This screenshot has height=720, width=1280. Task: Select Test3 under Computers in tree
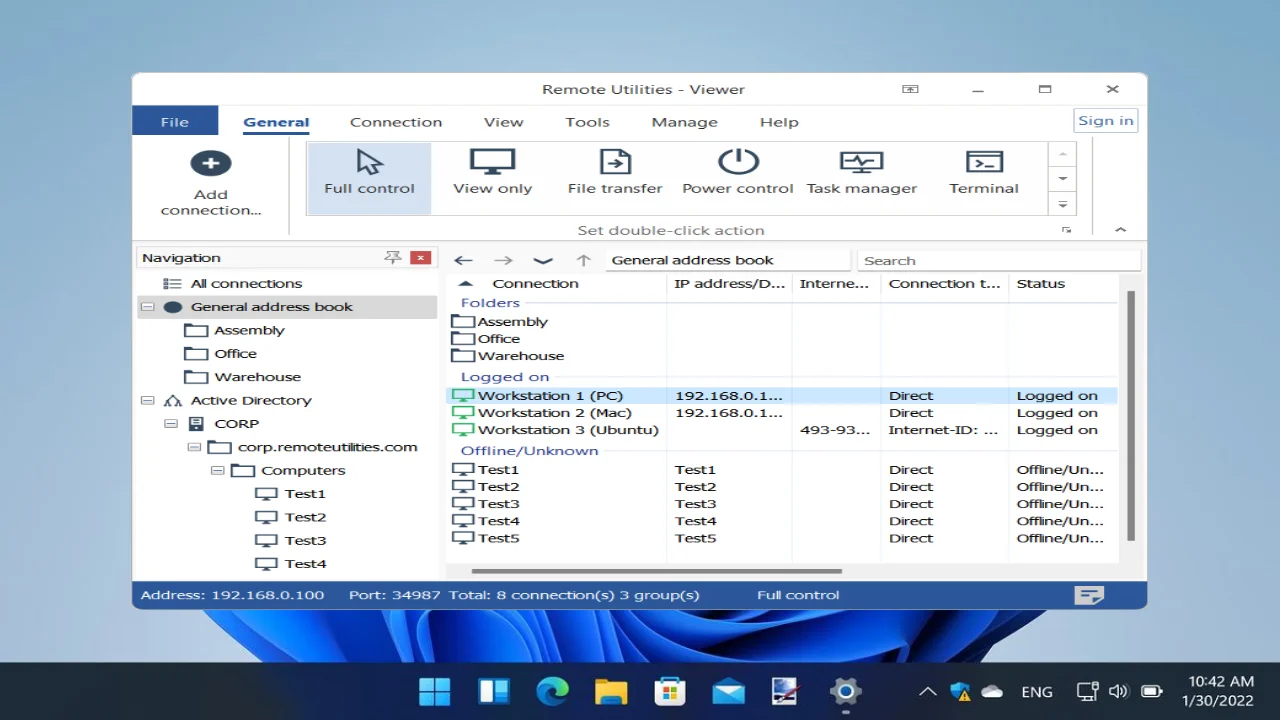coord(291,541)
